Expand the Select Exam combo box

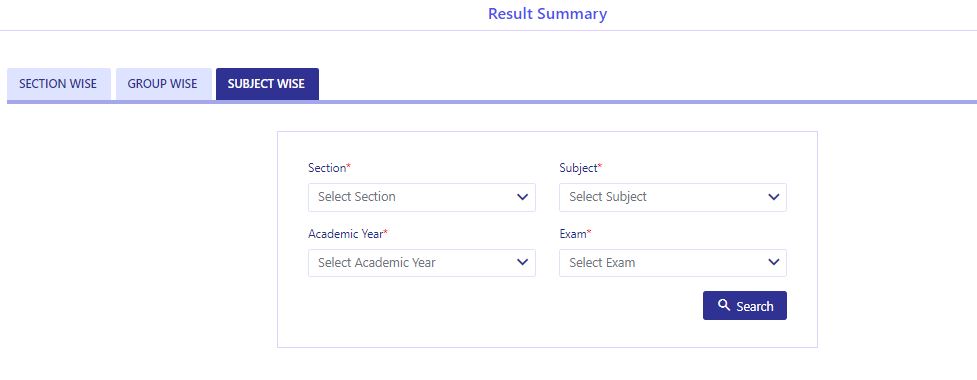[x=673, y=263]
